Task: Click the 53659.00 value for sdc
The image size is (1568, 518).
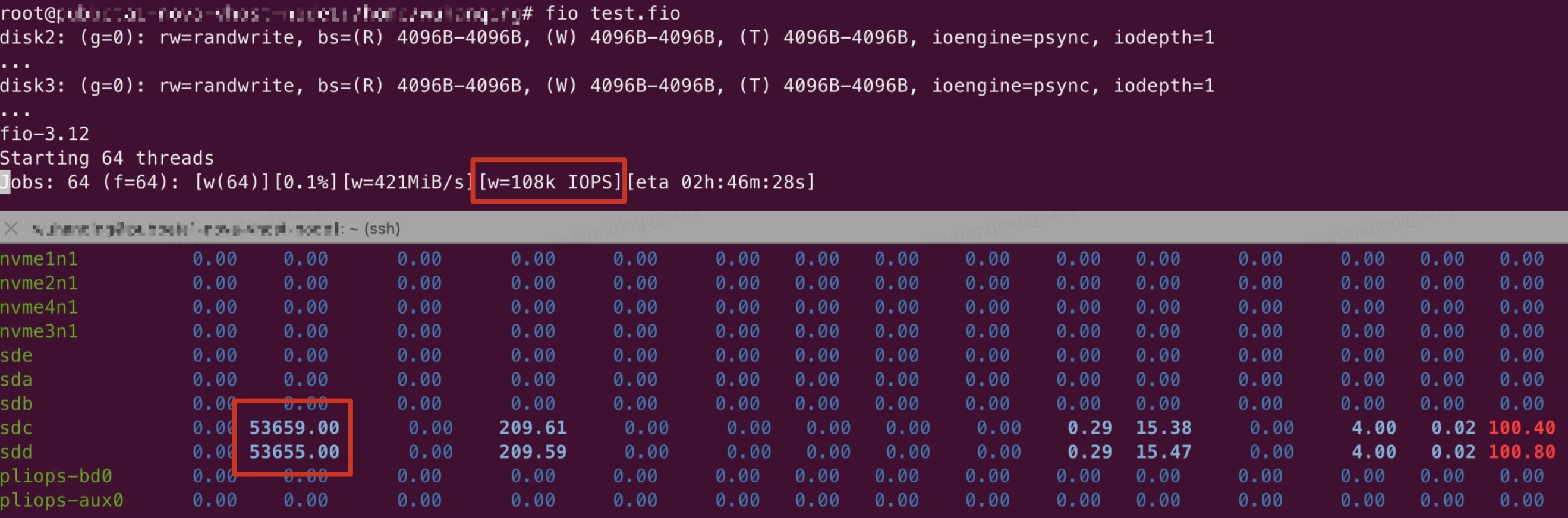Action: pyautogui.click(x=294, y=428)
